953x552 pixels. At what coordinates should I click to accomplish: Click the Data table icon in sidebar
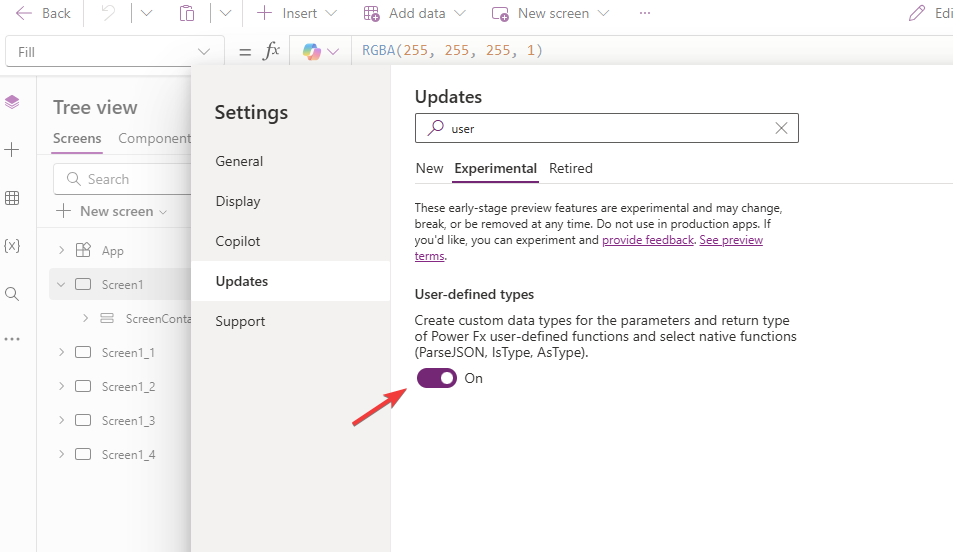pyautogui.click(x=12, y=198)
